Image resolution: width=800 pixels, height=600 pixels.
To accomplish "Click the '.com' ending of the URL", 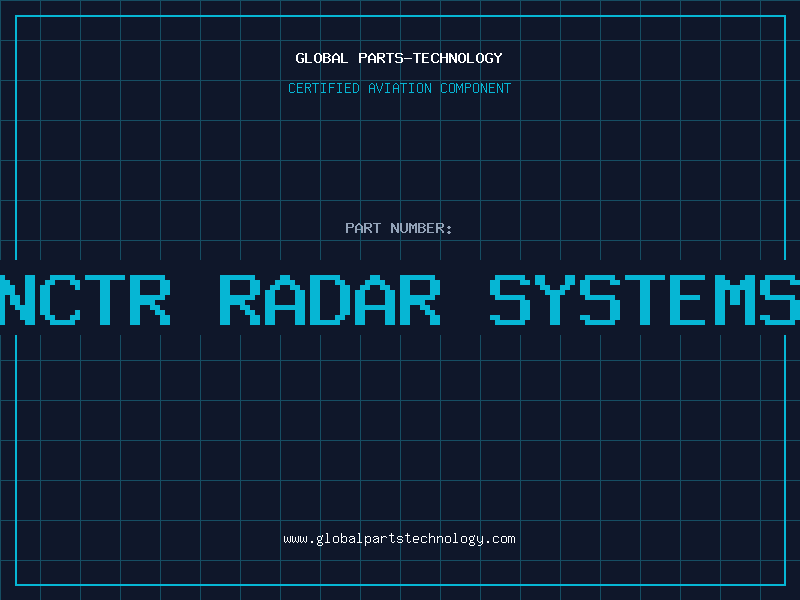I will [500, 539].
